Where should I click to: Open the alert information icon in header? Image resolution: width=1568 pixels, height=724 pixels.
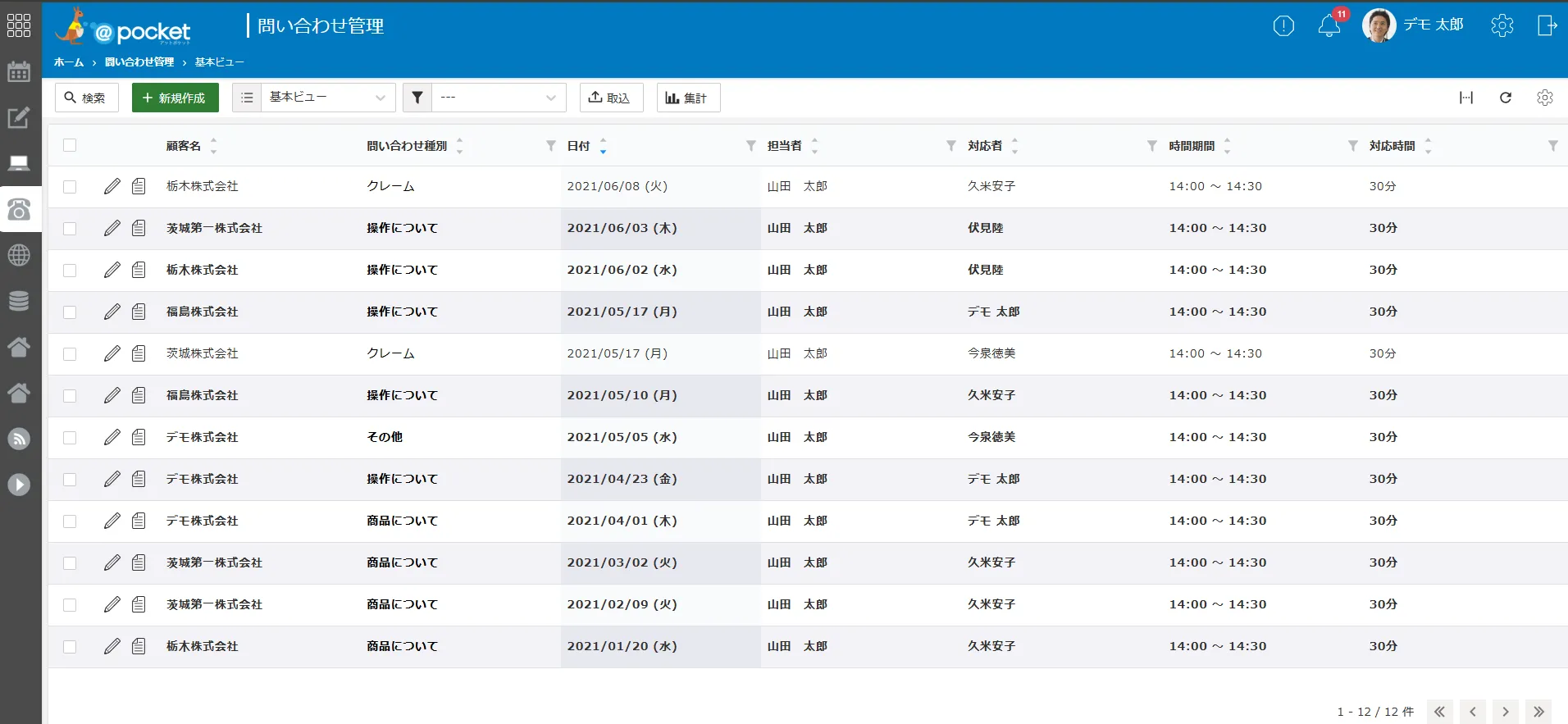pos(1283,26)
